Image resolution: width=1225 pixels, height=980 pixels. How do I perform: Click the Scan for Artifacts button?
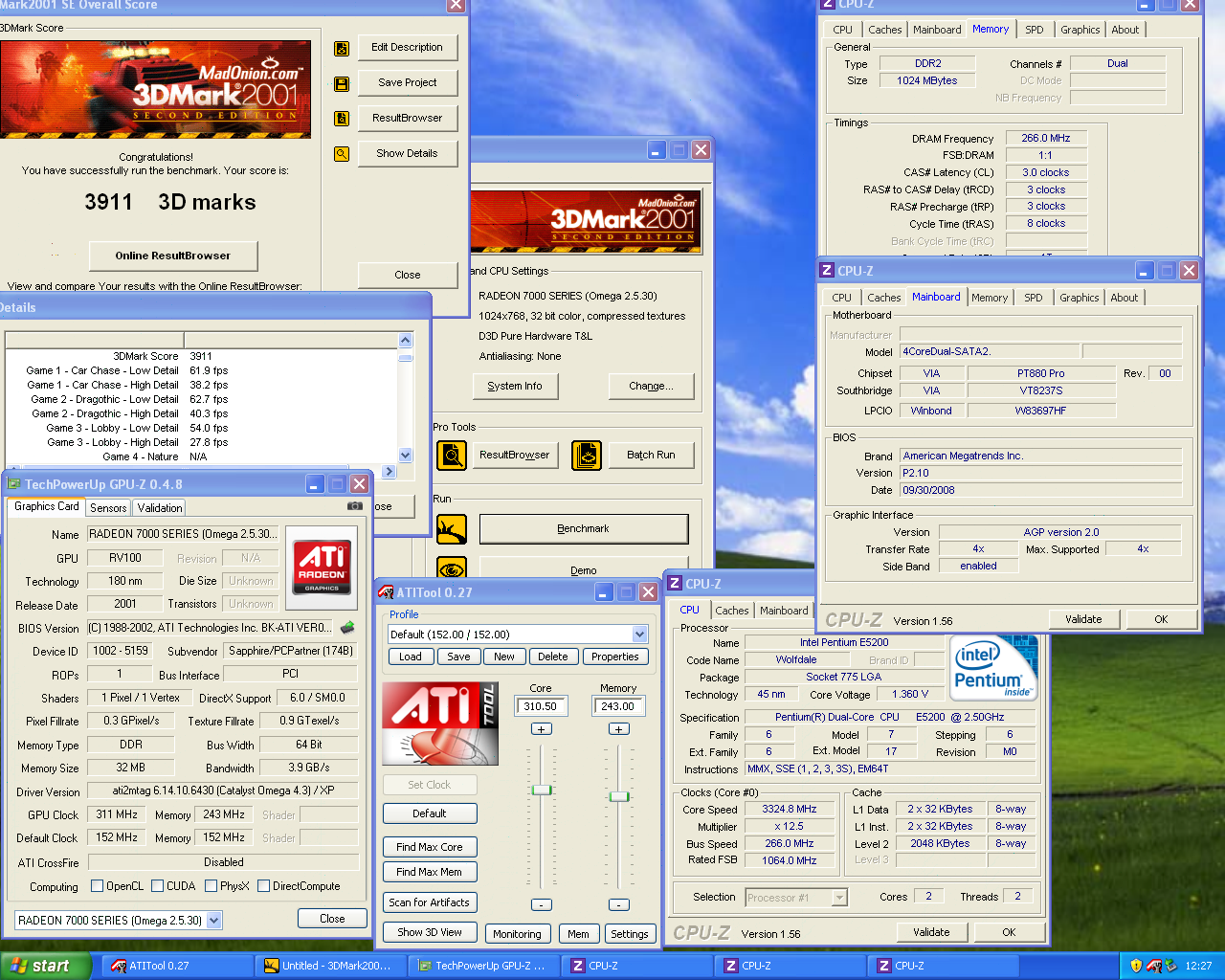point(430,902)
